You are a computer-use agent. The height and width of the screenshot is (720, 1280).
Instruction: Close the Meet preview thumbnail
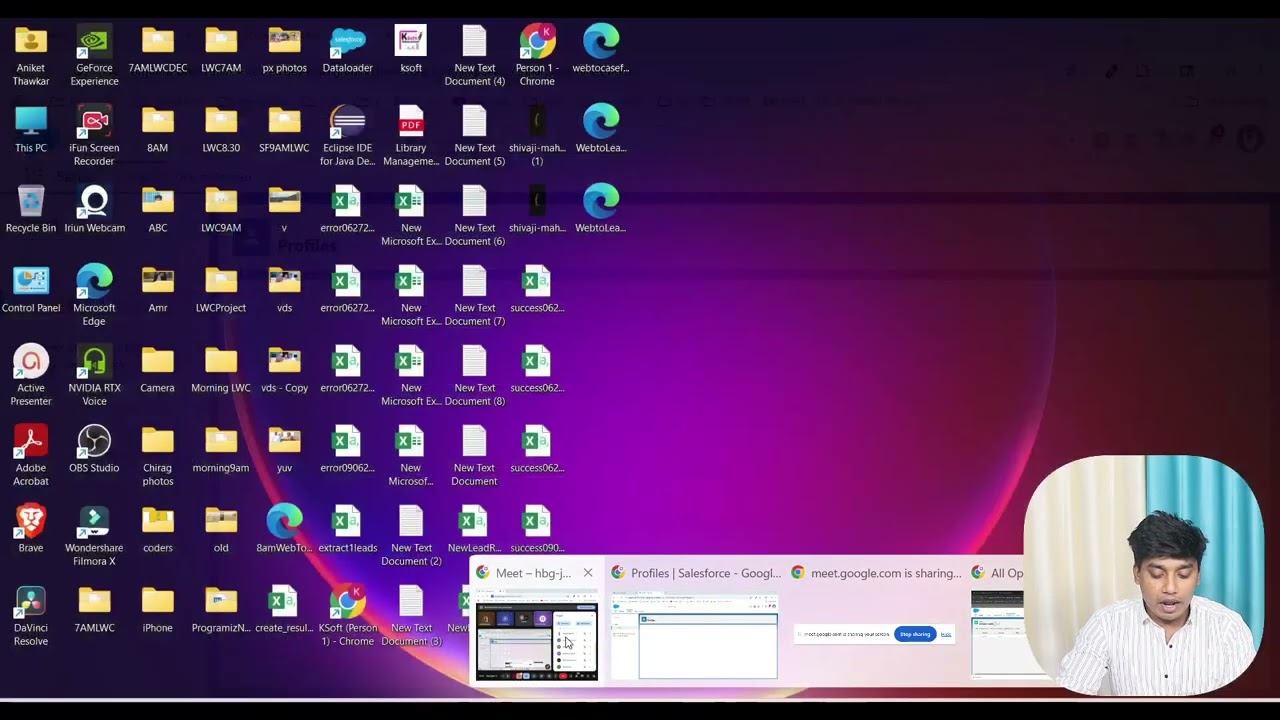point(588,573)
